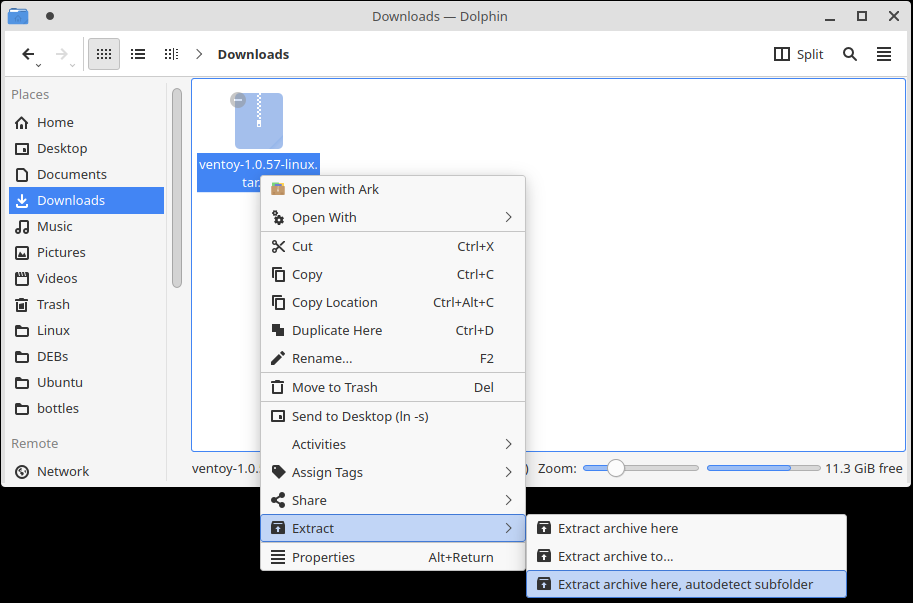Expand the Assign Tags submenu
The height and width of the screenshot is (603, 913).
click(393, 473)
